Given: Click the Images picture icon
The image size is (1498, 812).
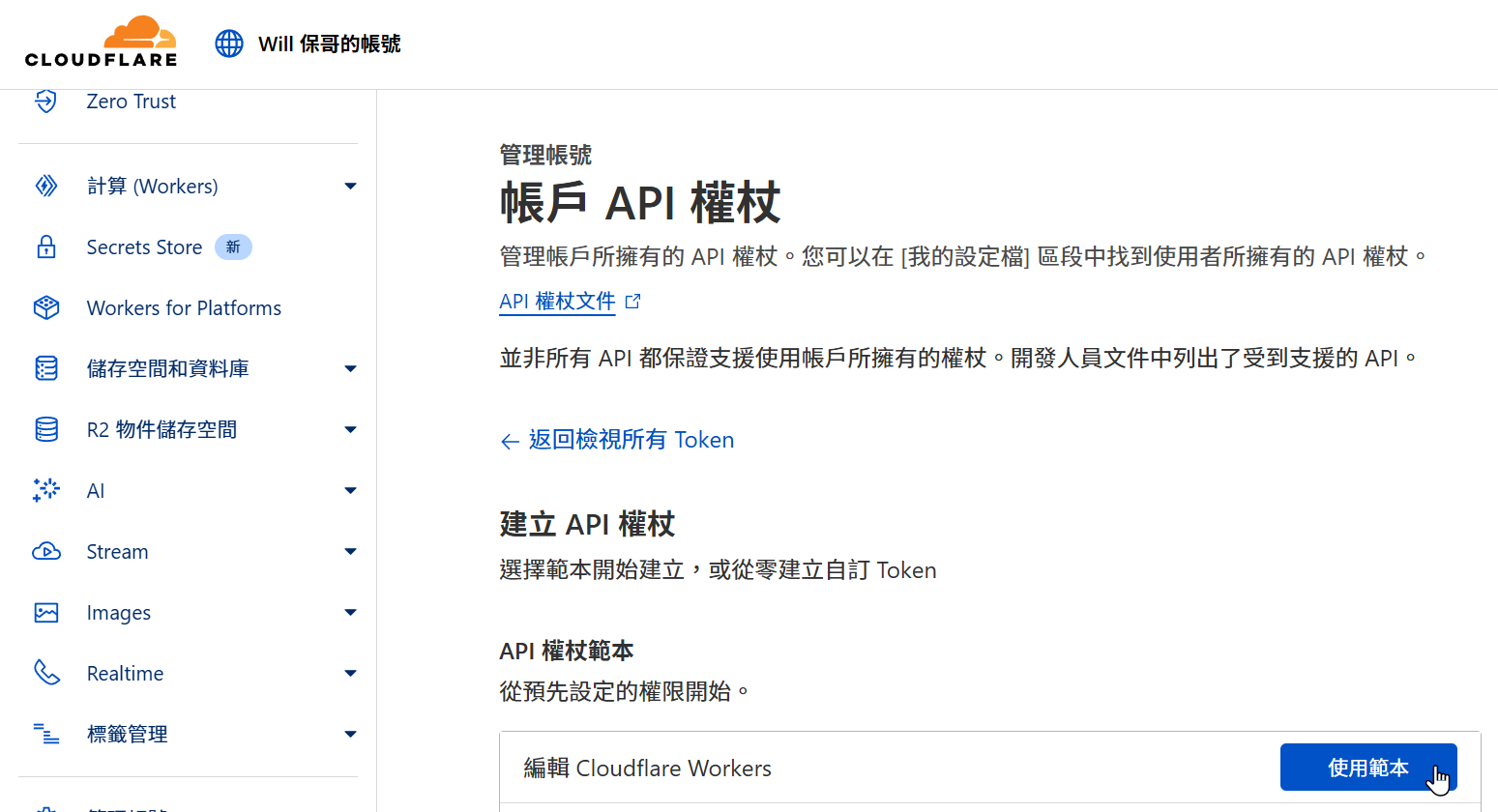Looking at the screenshot, I should [x=46, y=612].
